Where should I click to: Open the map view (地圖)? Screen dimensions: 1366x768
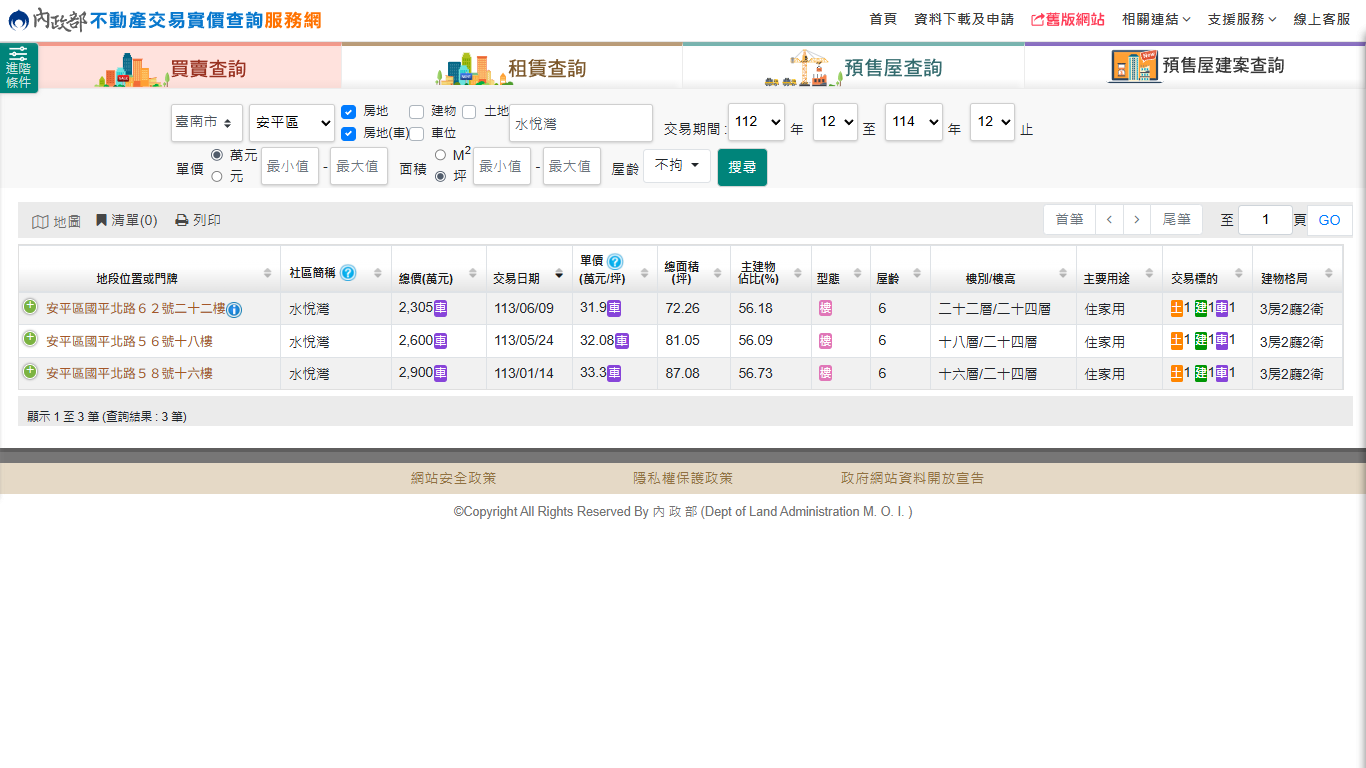point(57,221)
